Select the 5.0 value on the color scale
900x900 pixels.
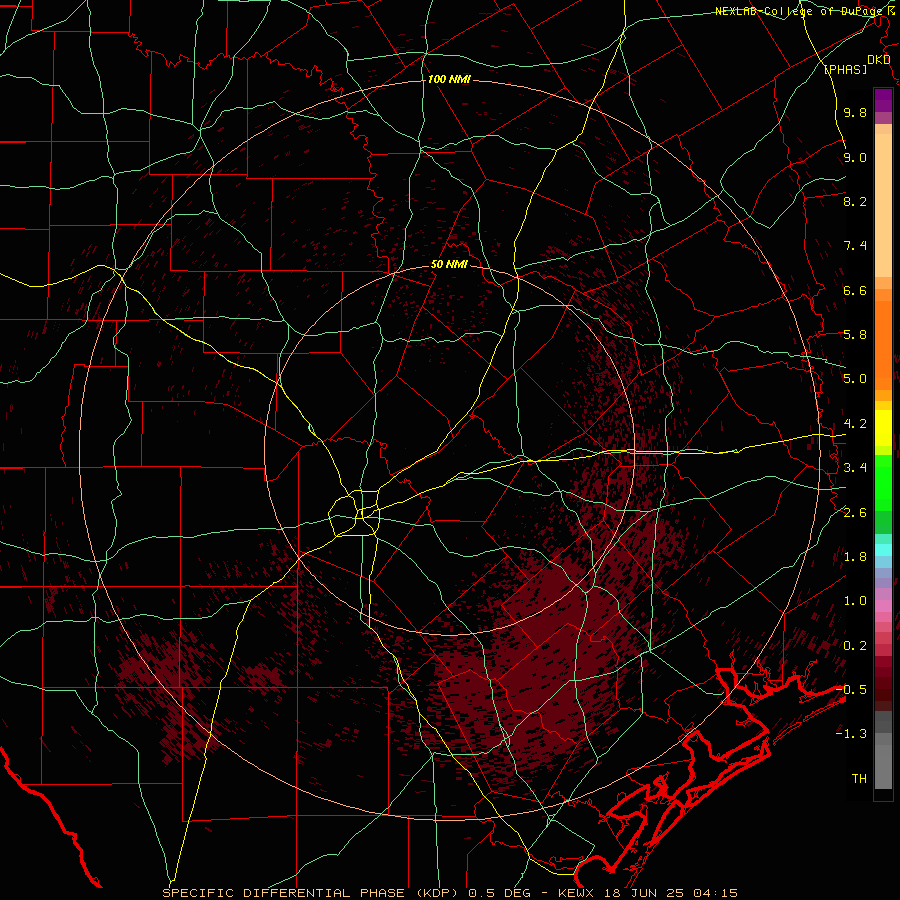tap(855, 379)
